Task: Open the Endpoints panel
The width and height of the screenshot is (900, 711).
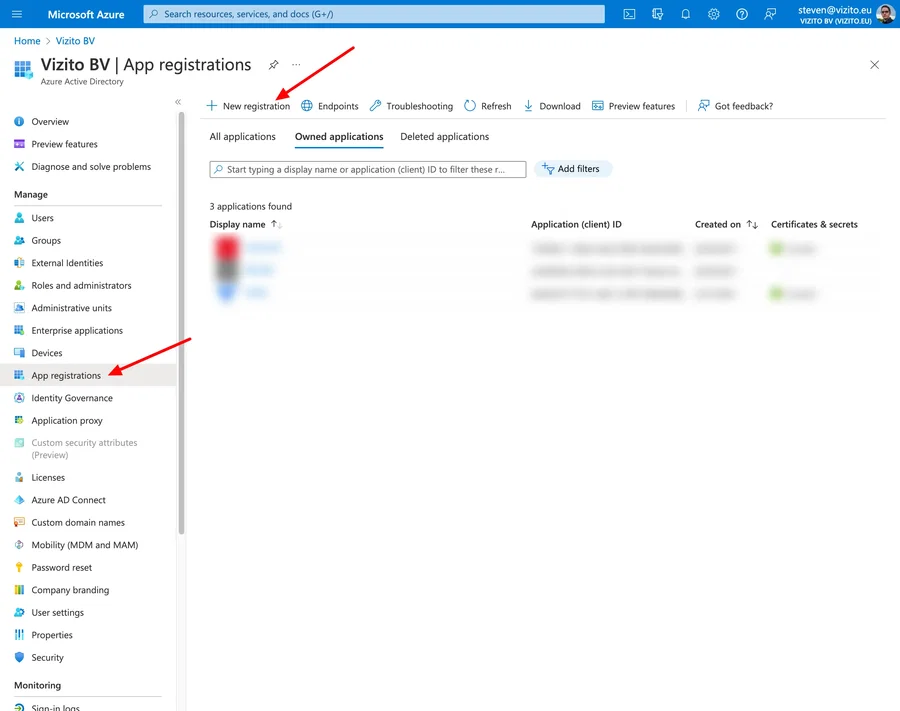Action: (330, 105)
